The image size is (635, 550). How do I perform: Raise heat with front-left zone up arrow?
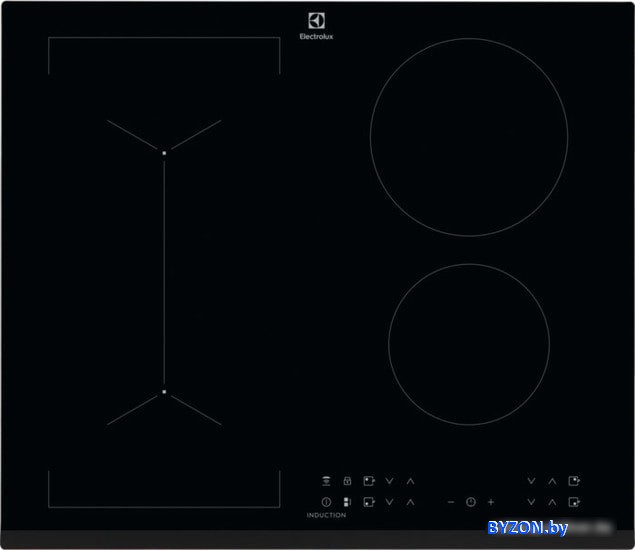pos(410,502)
